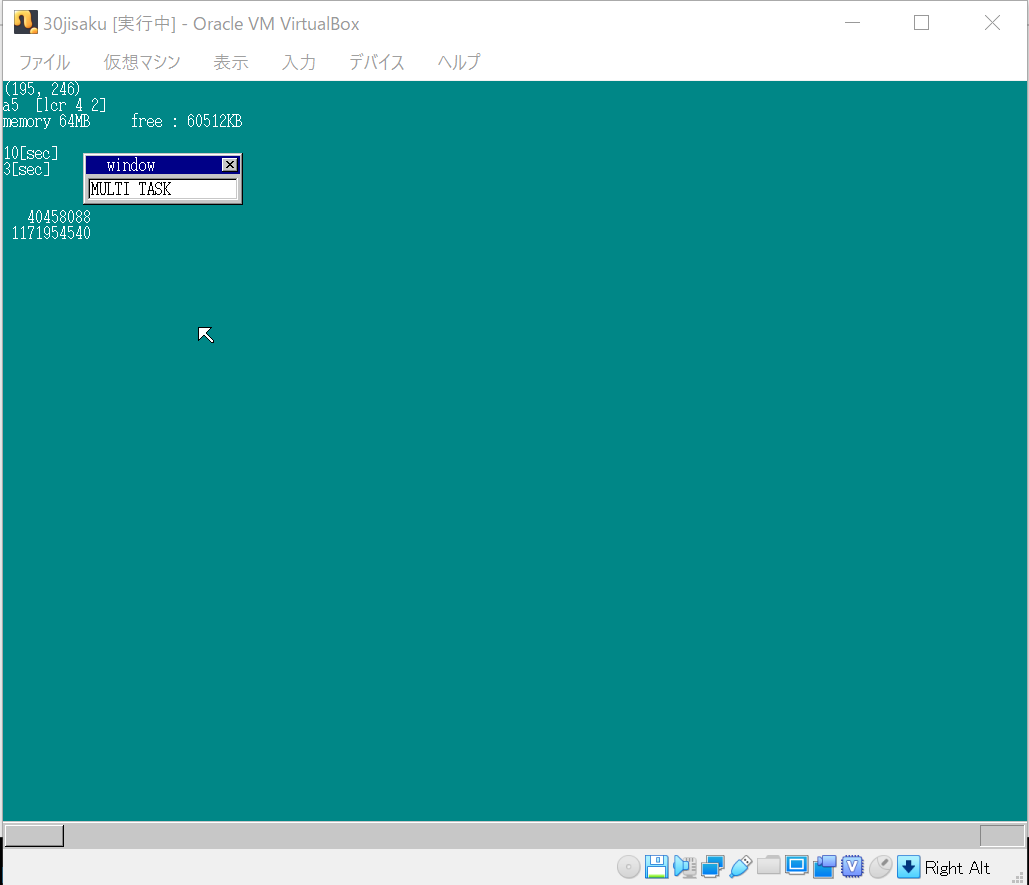The height and width of the screenshot is (885, 1029).
Task: Click the shared folders status icon
Action: pyautogui.click(x=768, y=867)
